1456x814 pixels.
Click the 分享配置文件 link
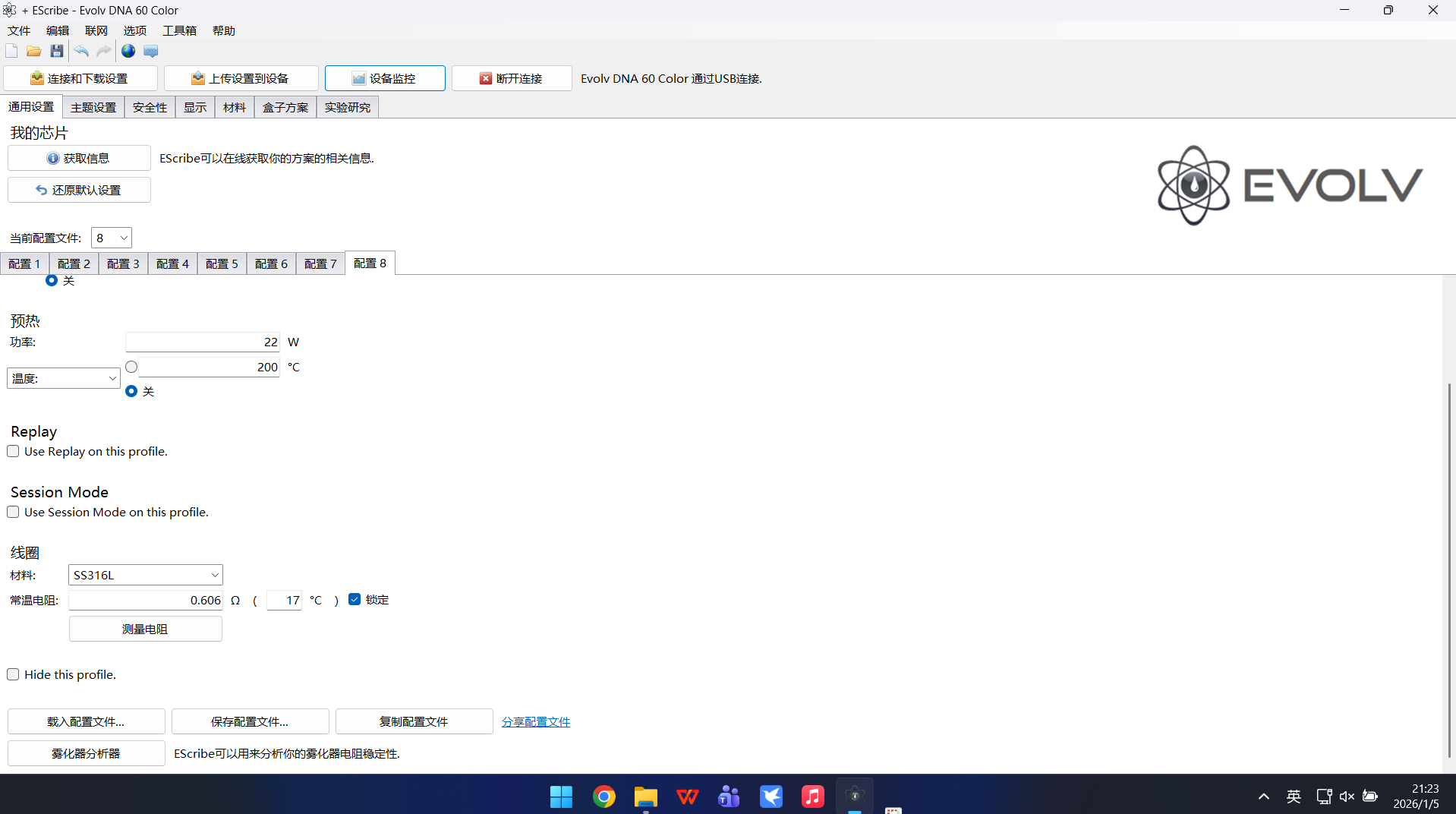pos(535,721)
